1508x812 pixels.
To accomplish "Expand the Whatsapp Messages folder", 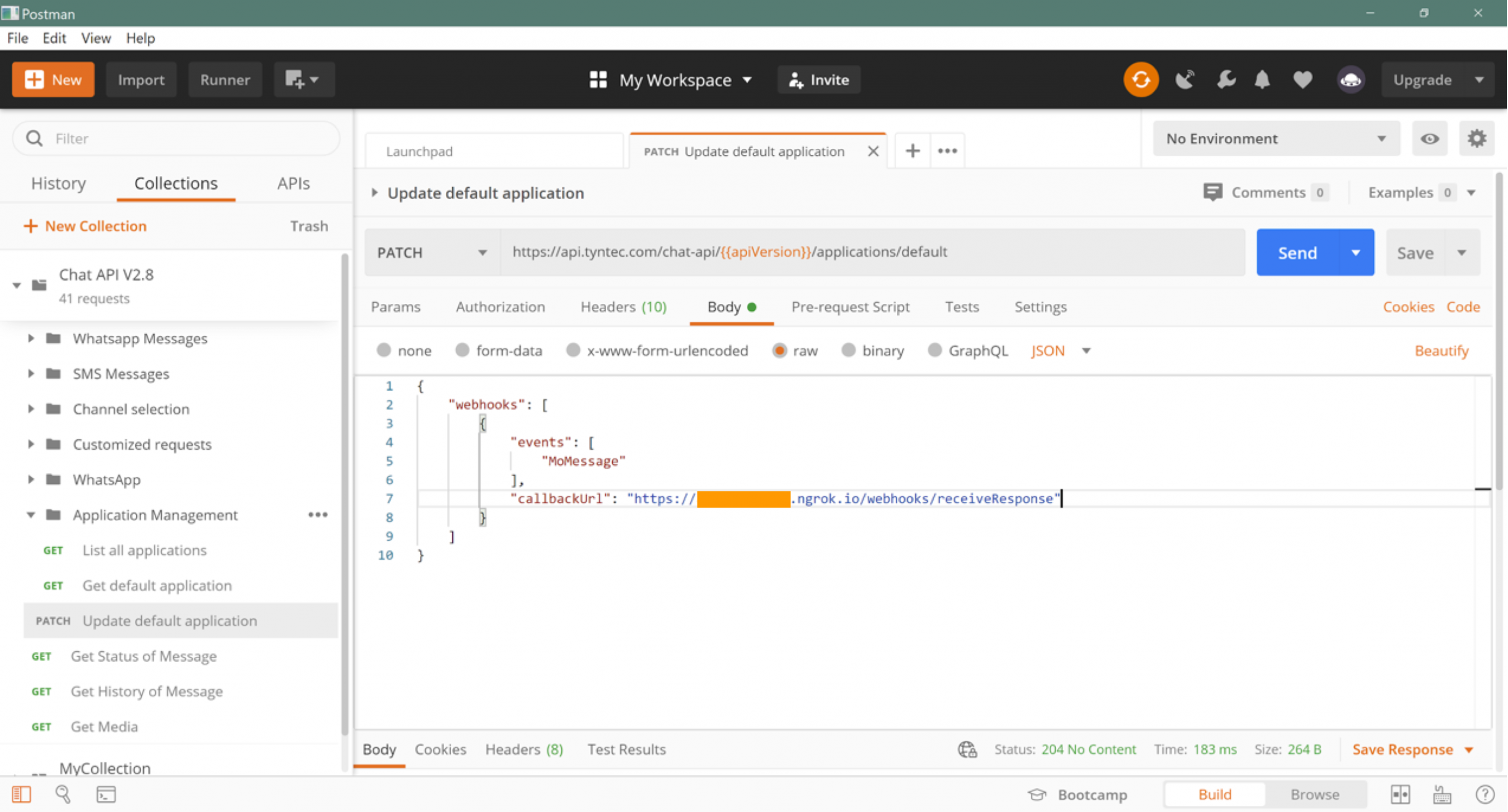I will (31, 339).
